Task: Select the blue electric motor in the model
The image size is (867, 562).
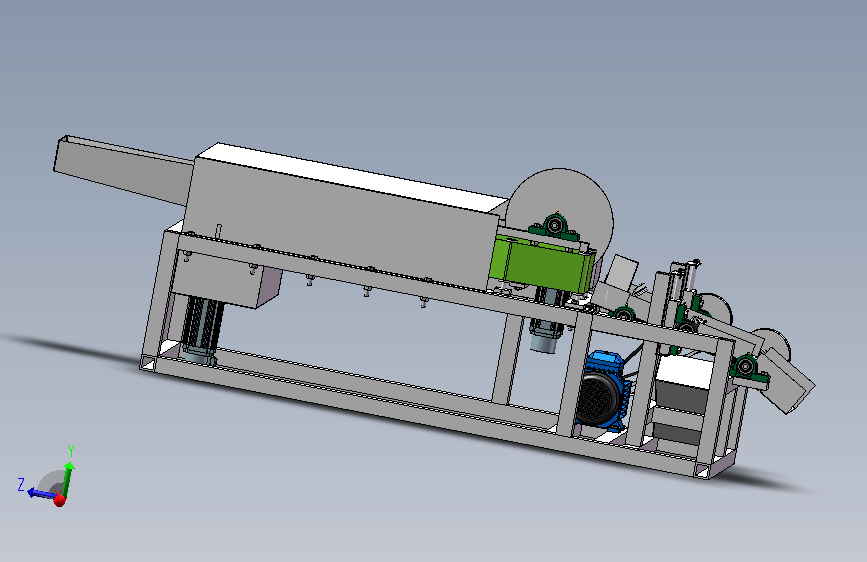Action: (x=602, y=391)
